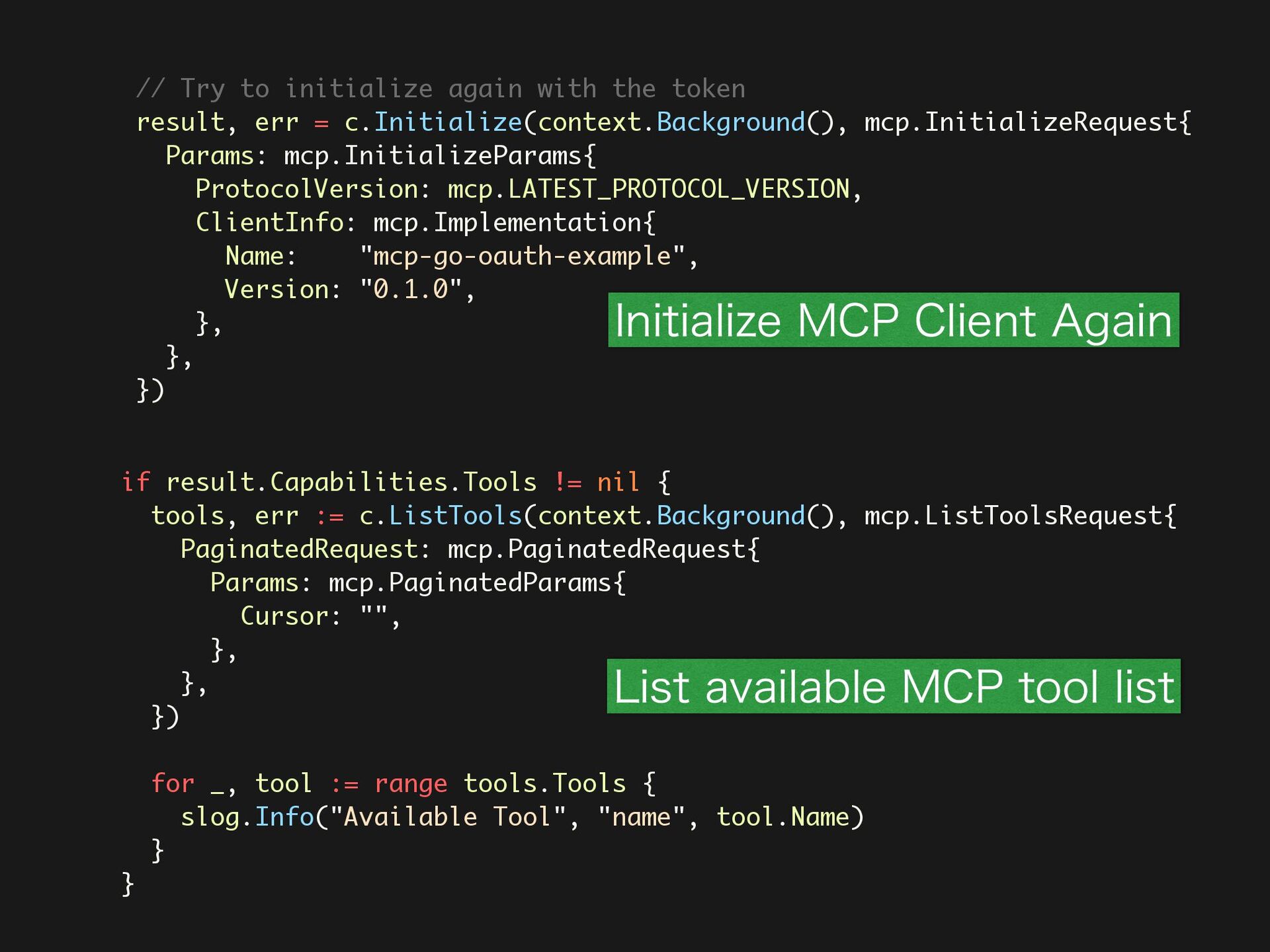This screenshot has height=952, width=1270.
Task: Click 'mcp.InitializeParams{' text
Action: (440, 156)
